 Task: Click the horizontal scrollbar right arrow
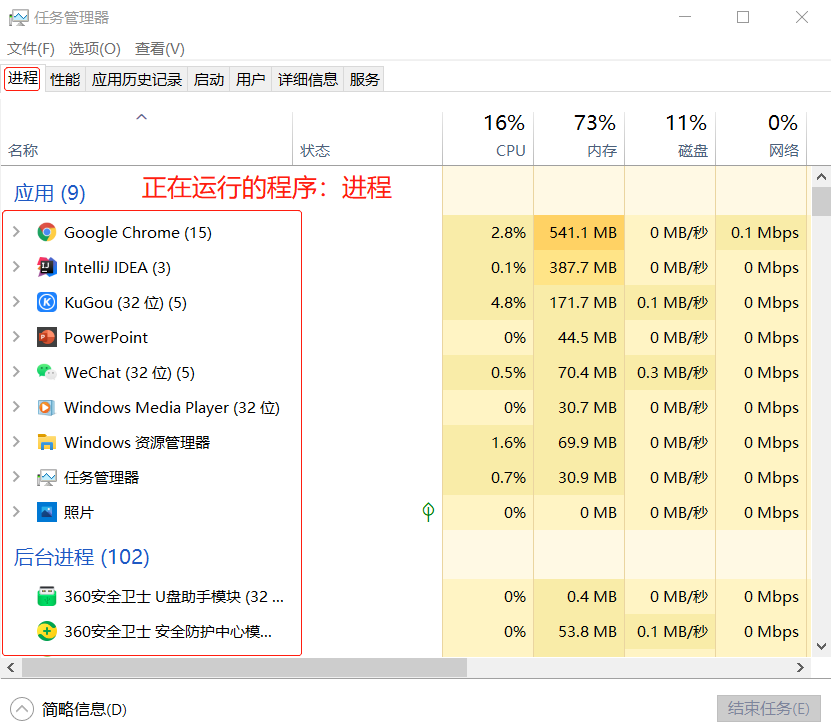click(x=800, y=667)
